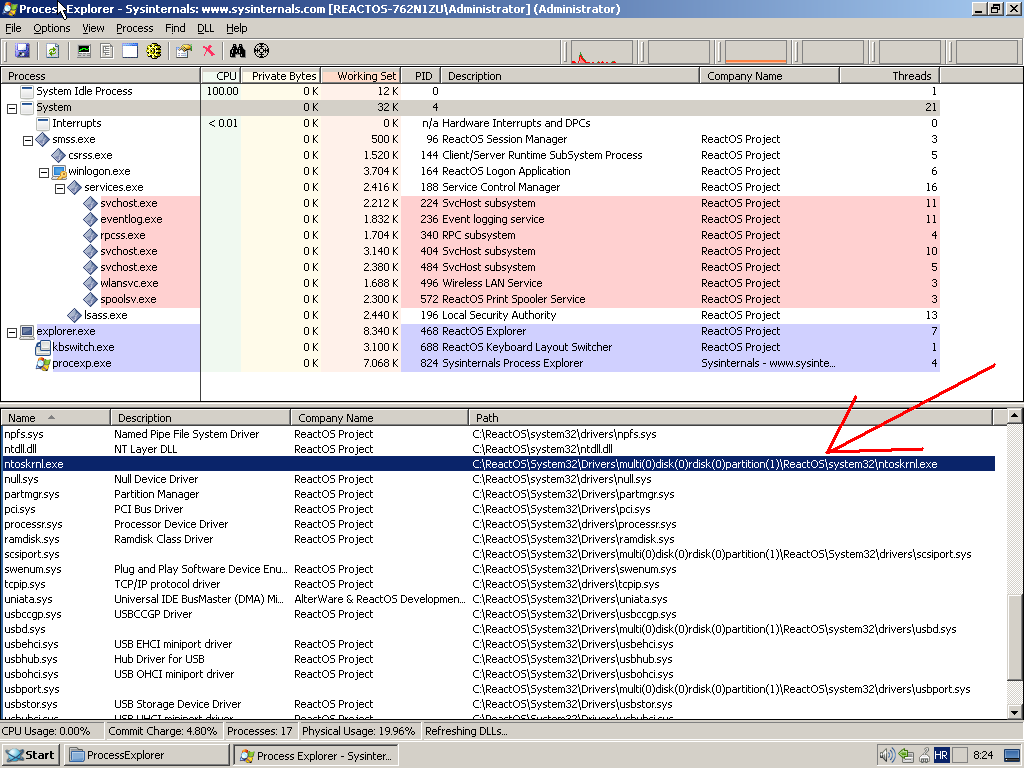Click the volume speaker tray icon
This screenshot has width=1024, height=768.
click(886, 755)
